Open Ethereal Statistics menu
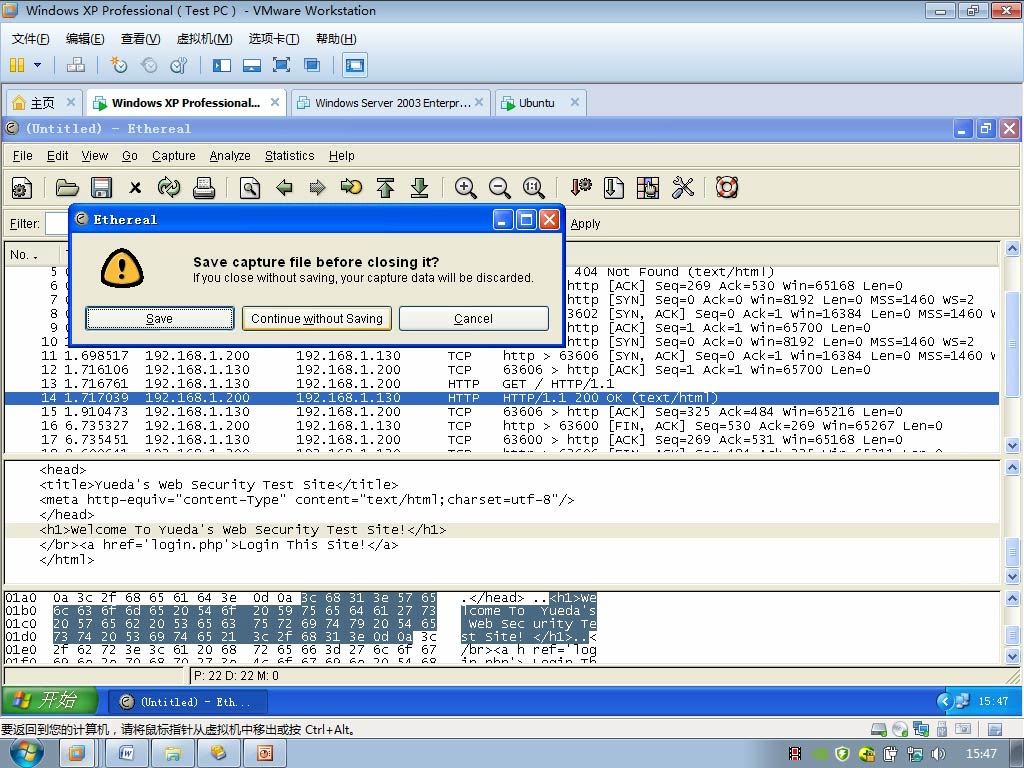The width and height of the screenshot is (1024, 768). pos(289,155)
